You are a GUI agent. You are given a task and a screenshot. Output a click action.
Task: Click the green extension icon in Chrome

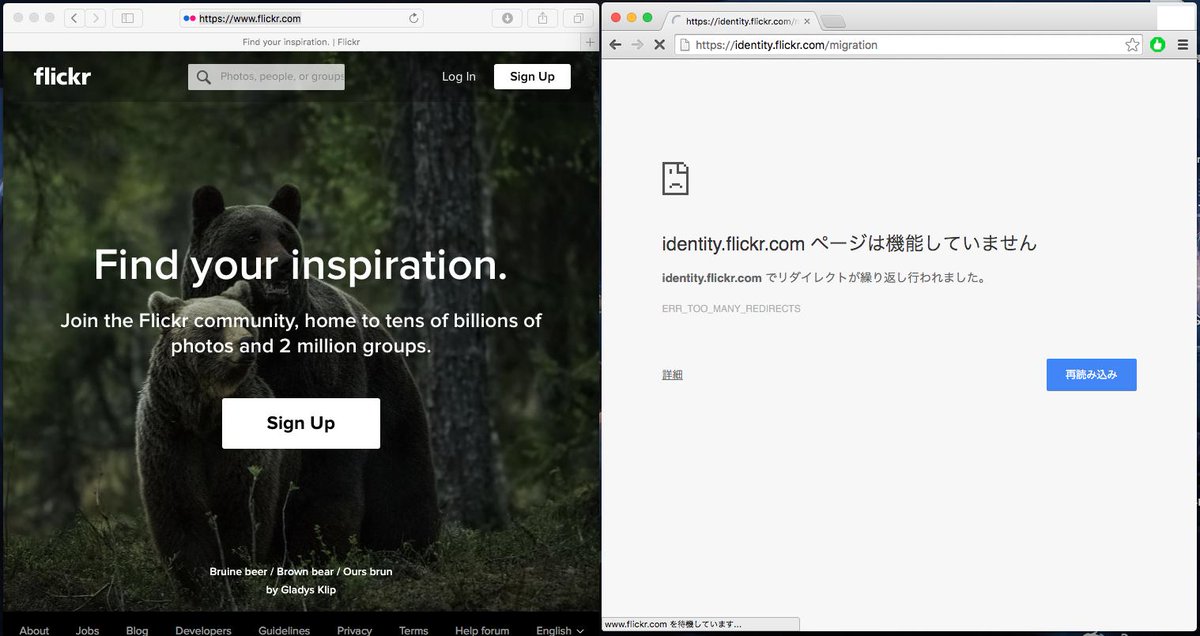click(1158, 45)
